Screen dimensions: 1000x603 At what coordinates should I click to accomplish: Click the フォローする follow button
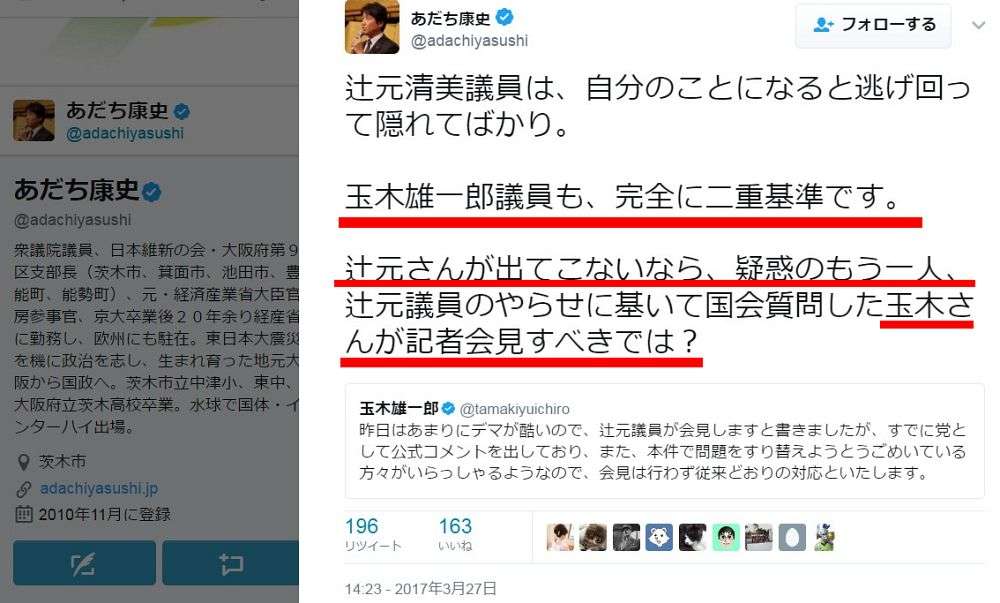tap(873, 25)
